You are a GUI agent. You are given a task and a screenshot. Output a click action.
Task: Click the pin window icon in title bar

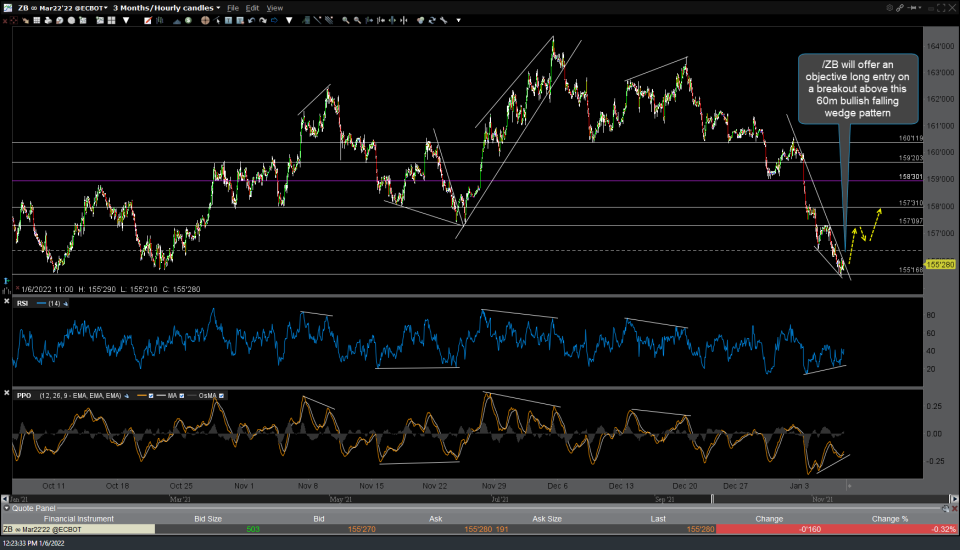pos(911,7)
